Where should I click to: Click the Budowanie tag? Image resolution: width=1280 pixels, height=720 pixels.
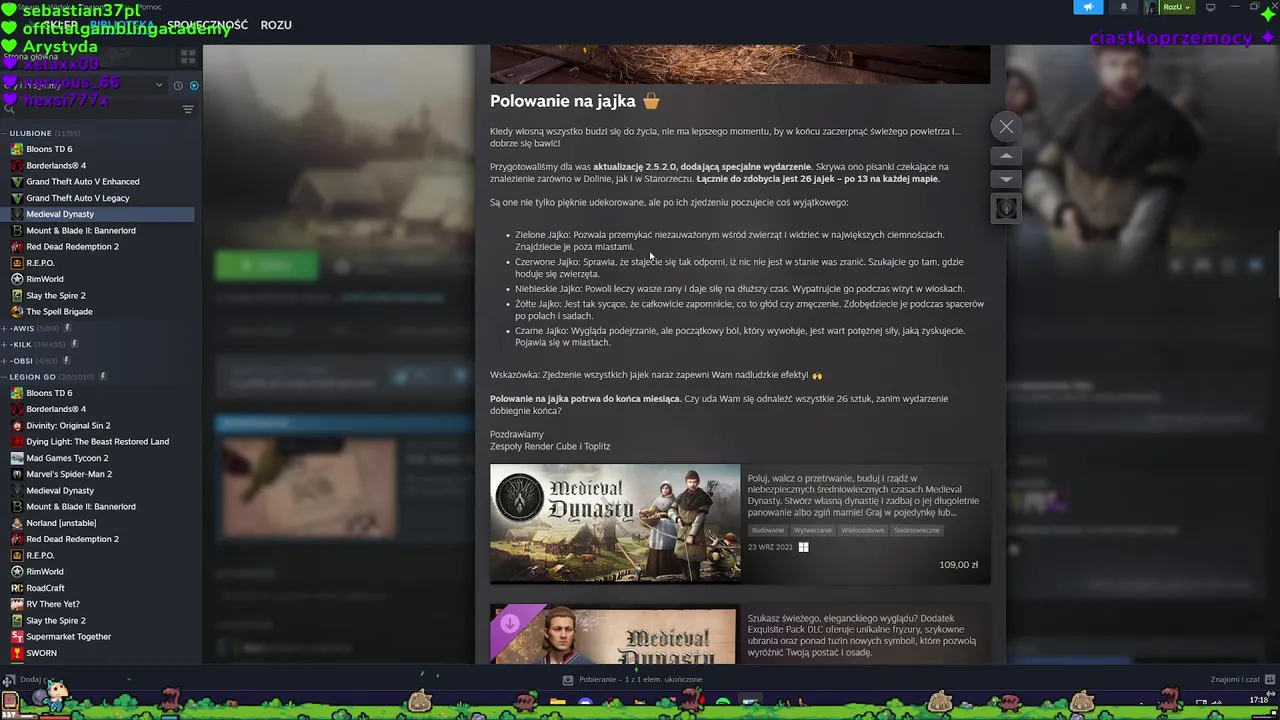coord(768,530)
